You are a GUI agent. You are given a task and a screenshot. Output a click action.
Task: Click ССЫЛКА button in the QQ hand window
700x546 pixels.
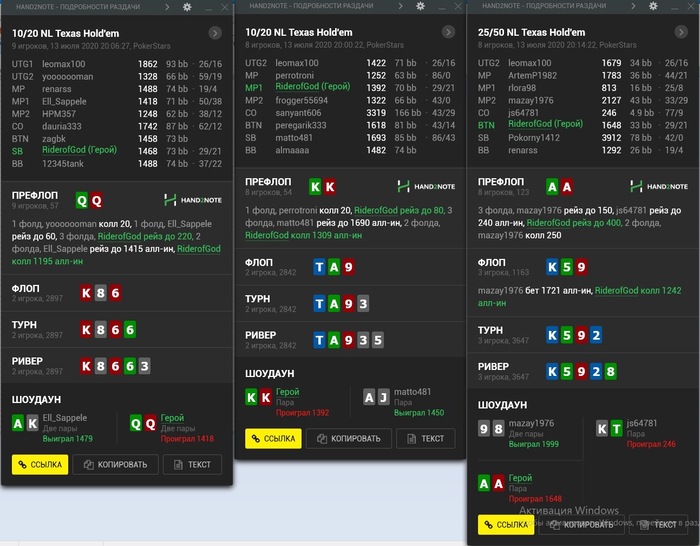pos(40,464)
